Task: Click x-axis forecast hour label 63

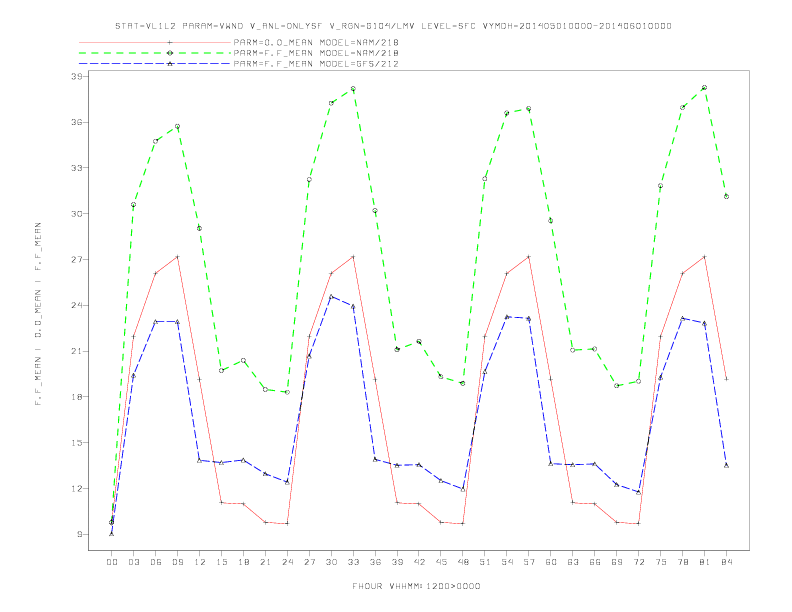Action: tap(573, 562)
